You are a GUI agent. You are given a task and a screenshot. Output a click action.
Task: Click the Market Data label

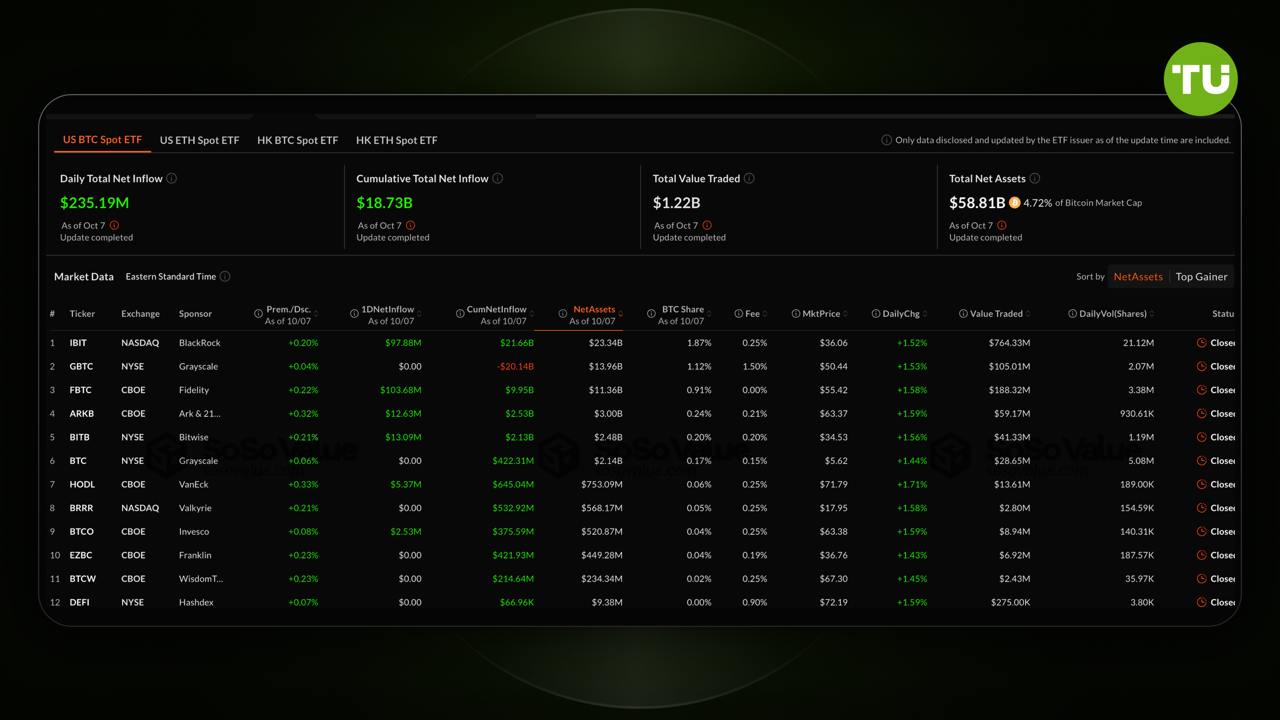[x=84, y=276]
